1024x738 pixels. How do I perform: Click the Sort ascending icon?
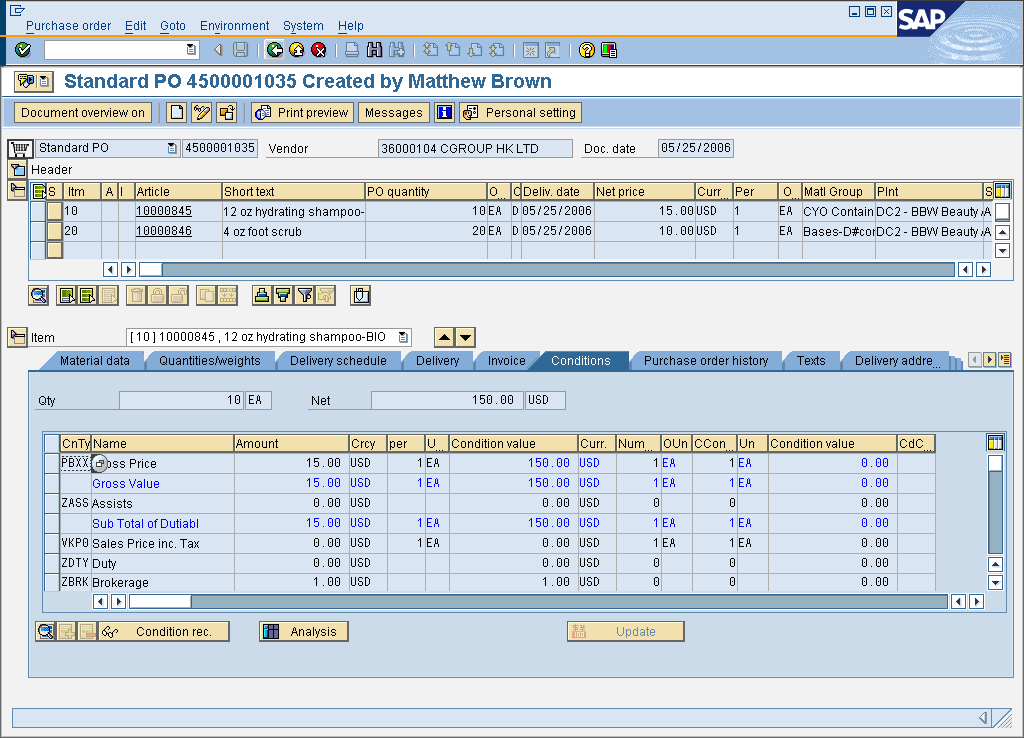click(x=262, y=296)
